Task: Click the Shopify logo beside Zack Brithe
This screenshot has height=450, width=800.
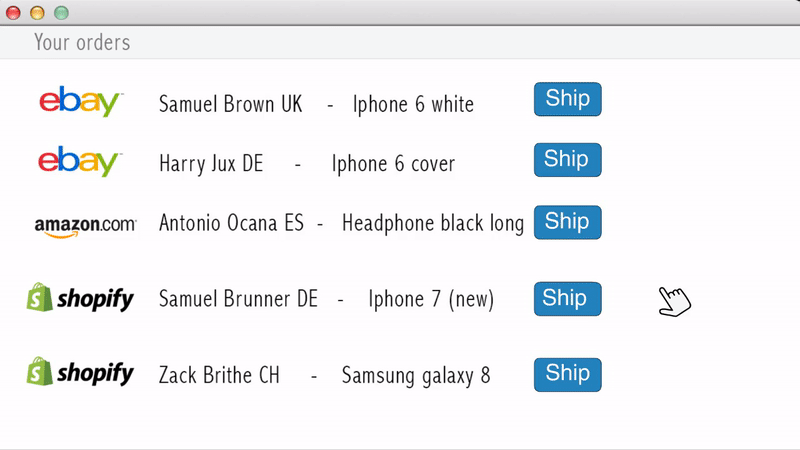Action: tap(80, 371)
